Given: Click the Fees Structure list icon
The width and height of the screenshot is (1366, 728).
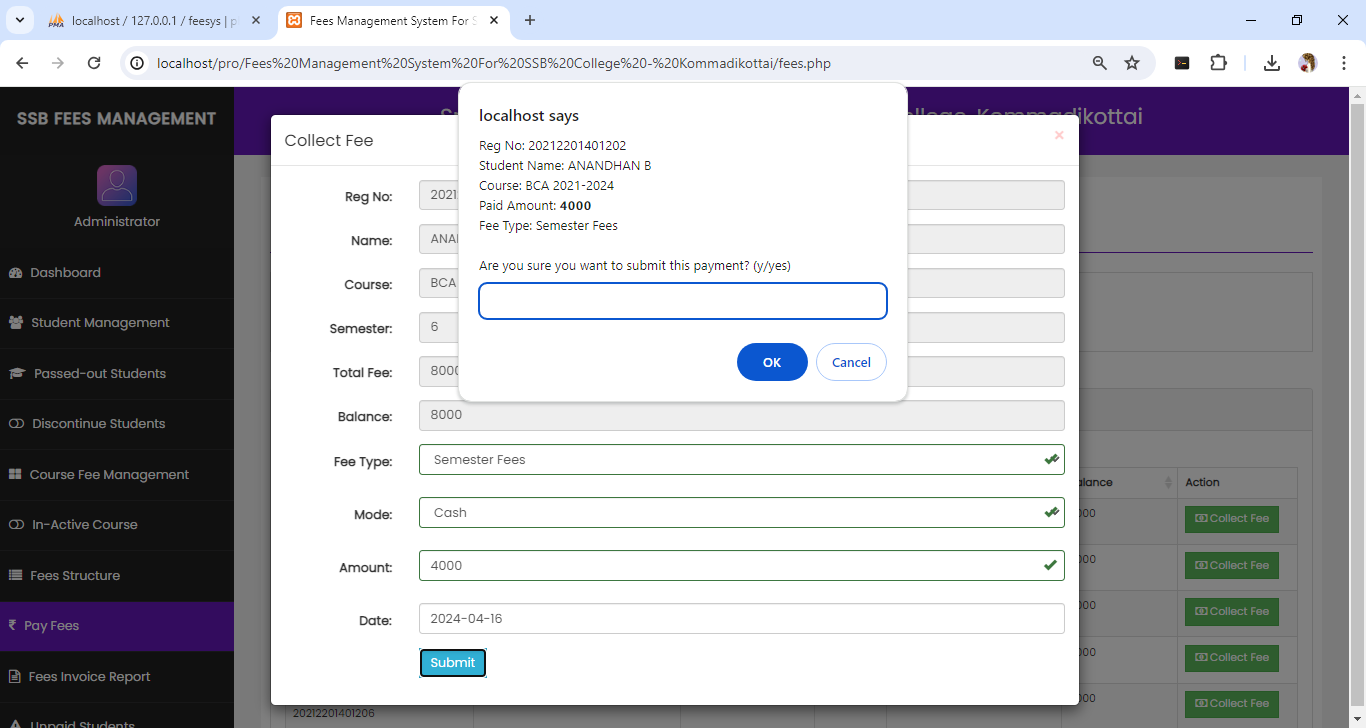Looking at the screenshot, I should pyautogui.click(x=15, y=576).
